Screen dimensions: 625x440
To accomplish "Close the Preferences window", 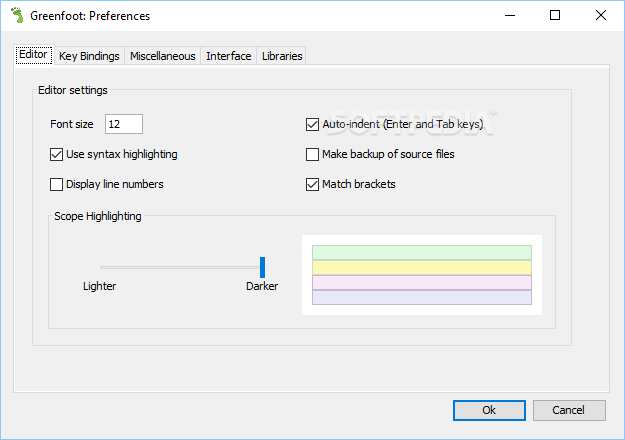I will coord(601,16).
